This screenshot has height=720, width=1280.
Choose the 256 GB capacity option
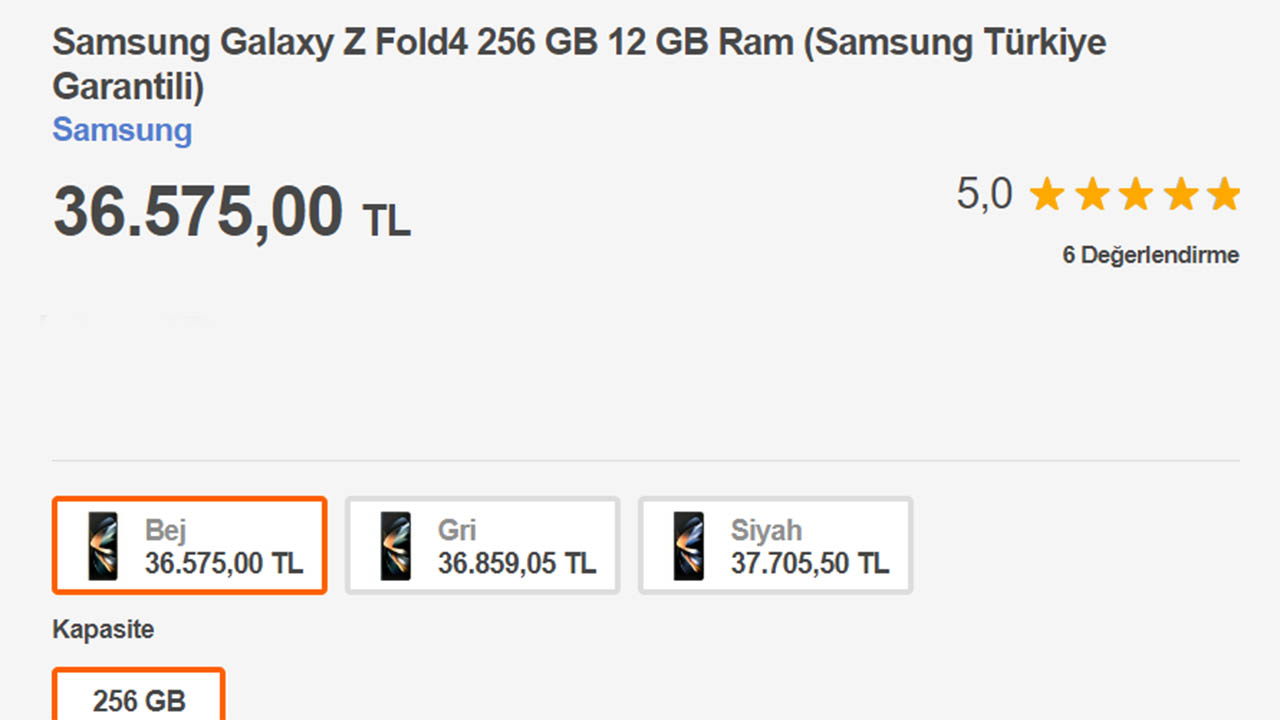[138, 702]
